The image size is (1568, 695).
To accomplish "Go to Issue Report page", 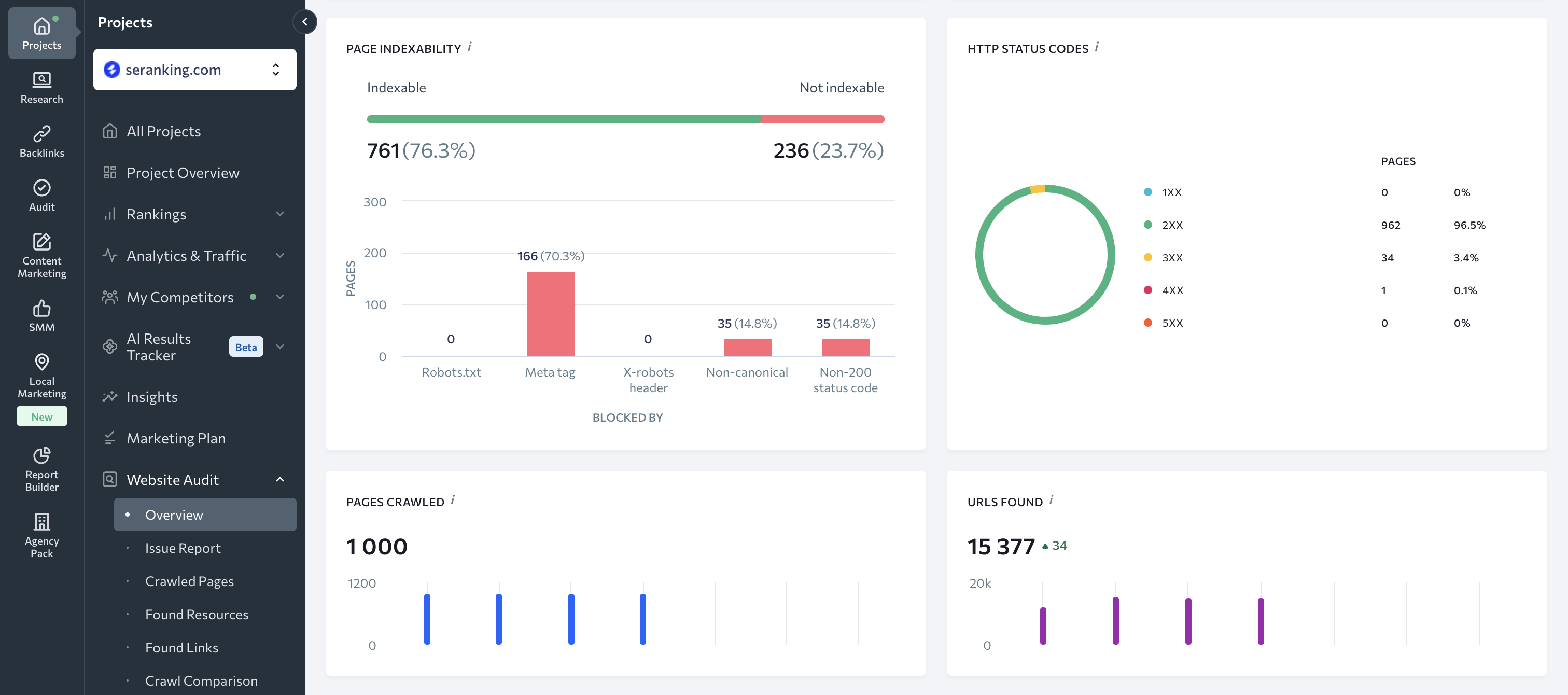I will (183, 548).
